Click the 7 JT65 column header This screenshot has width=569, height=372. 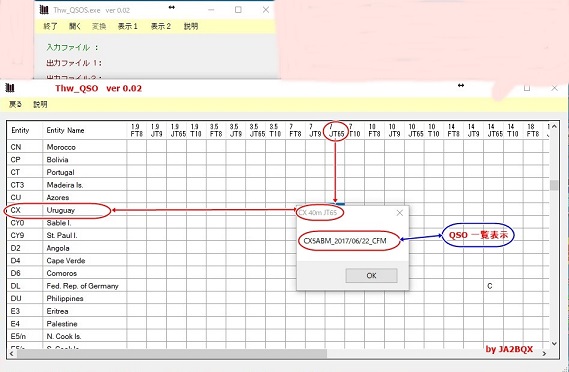coord(336,130)
